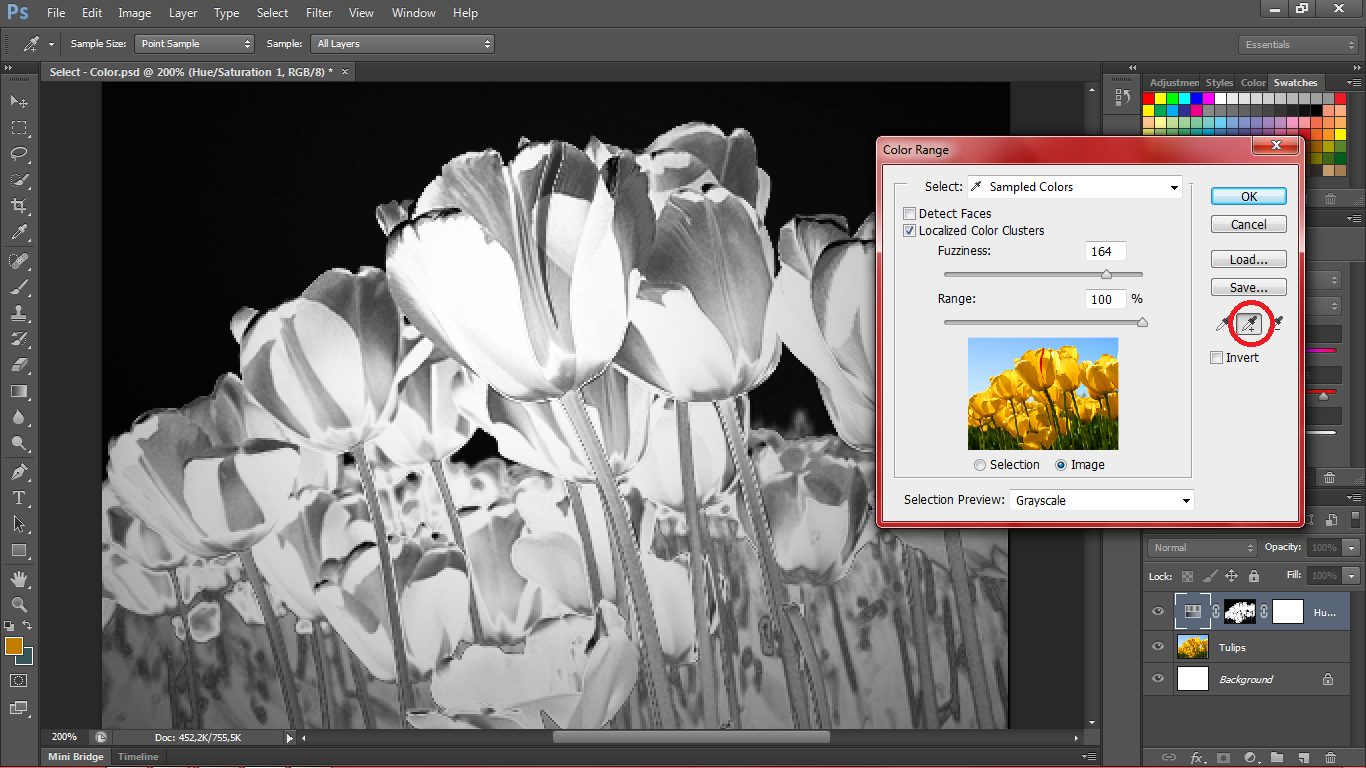
Task: Switch to the Adjustments tab
Action: (1174, 83)
